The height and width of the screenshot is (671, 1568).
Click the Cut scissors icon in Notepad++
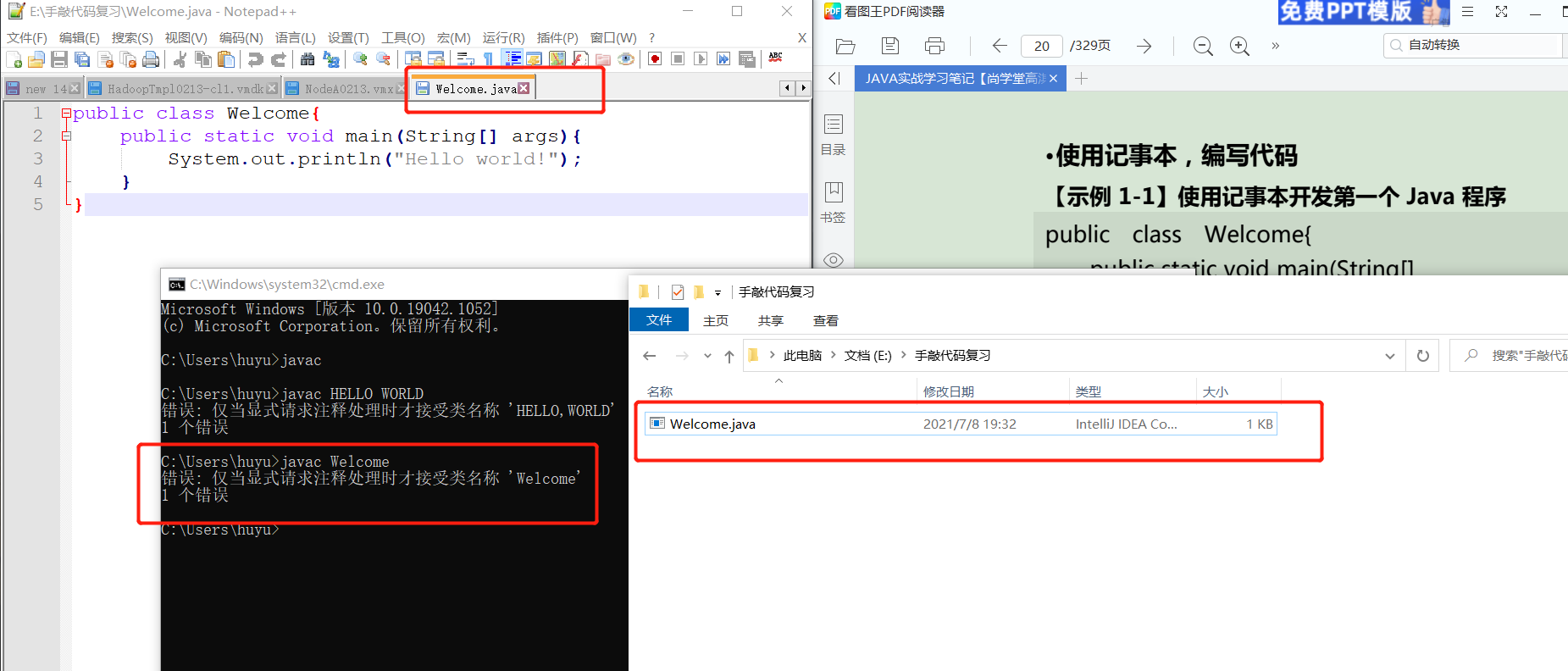[x=180, y=58]
